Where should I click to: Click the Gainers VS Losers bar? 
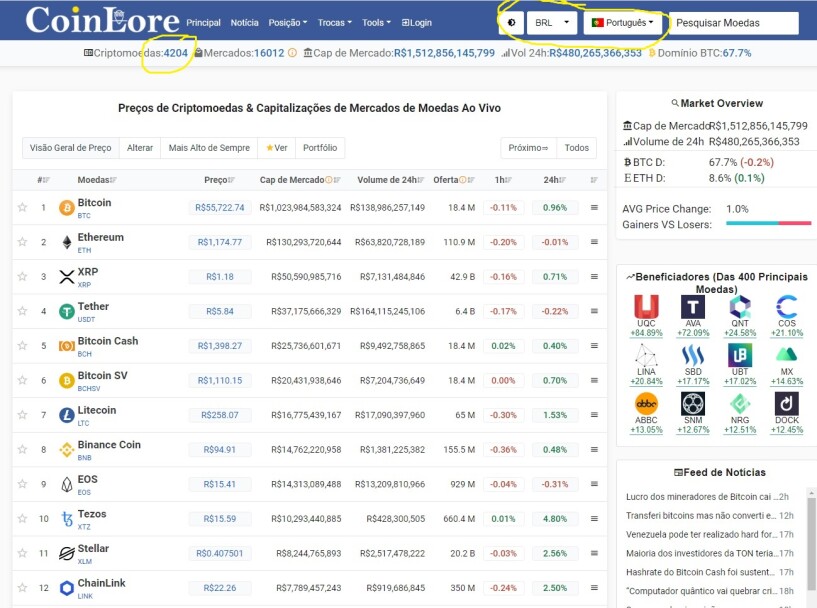coord(769,224)
